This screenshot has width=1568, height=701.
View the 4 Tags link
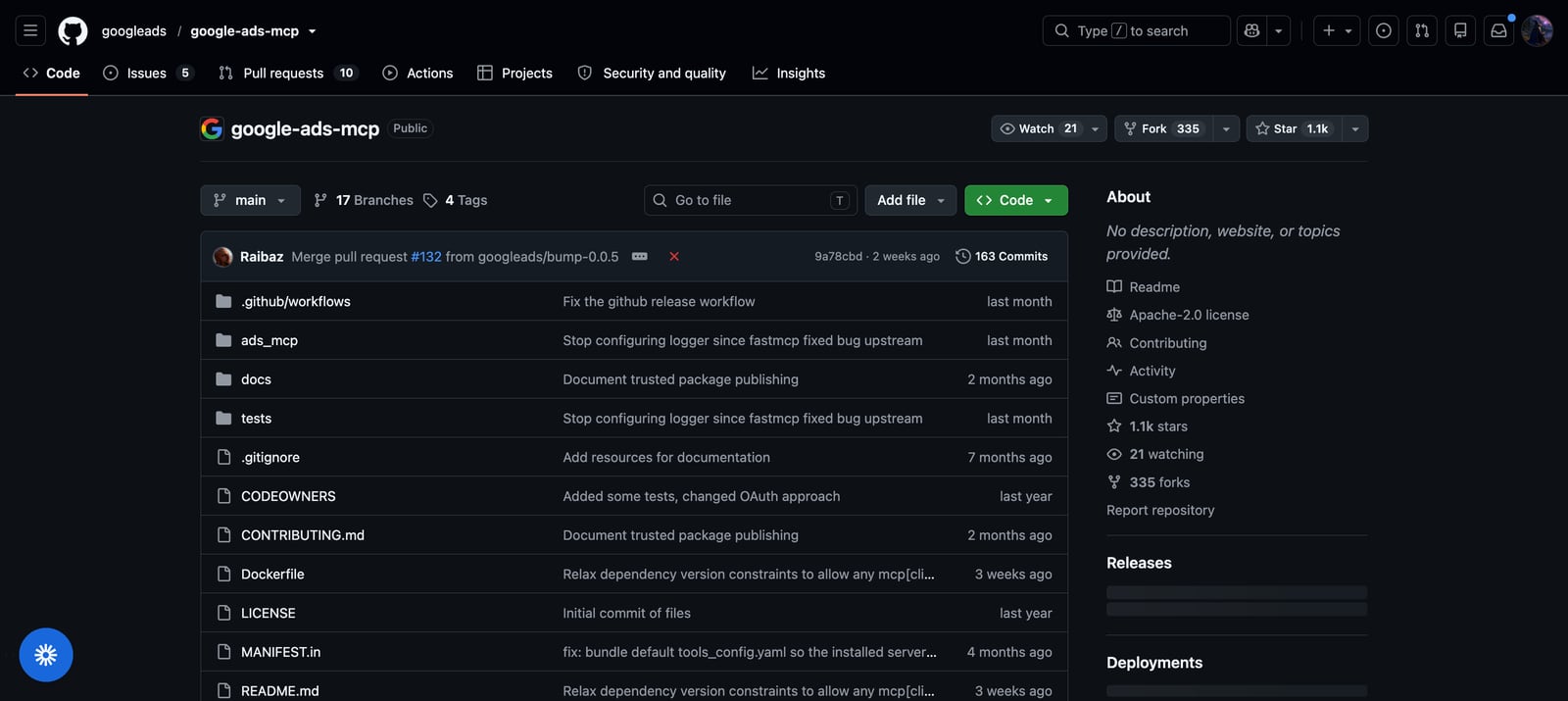456,200
